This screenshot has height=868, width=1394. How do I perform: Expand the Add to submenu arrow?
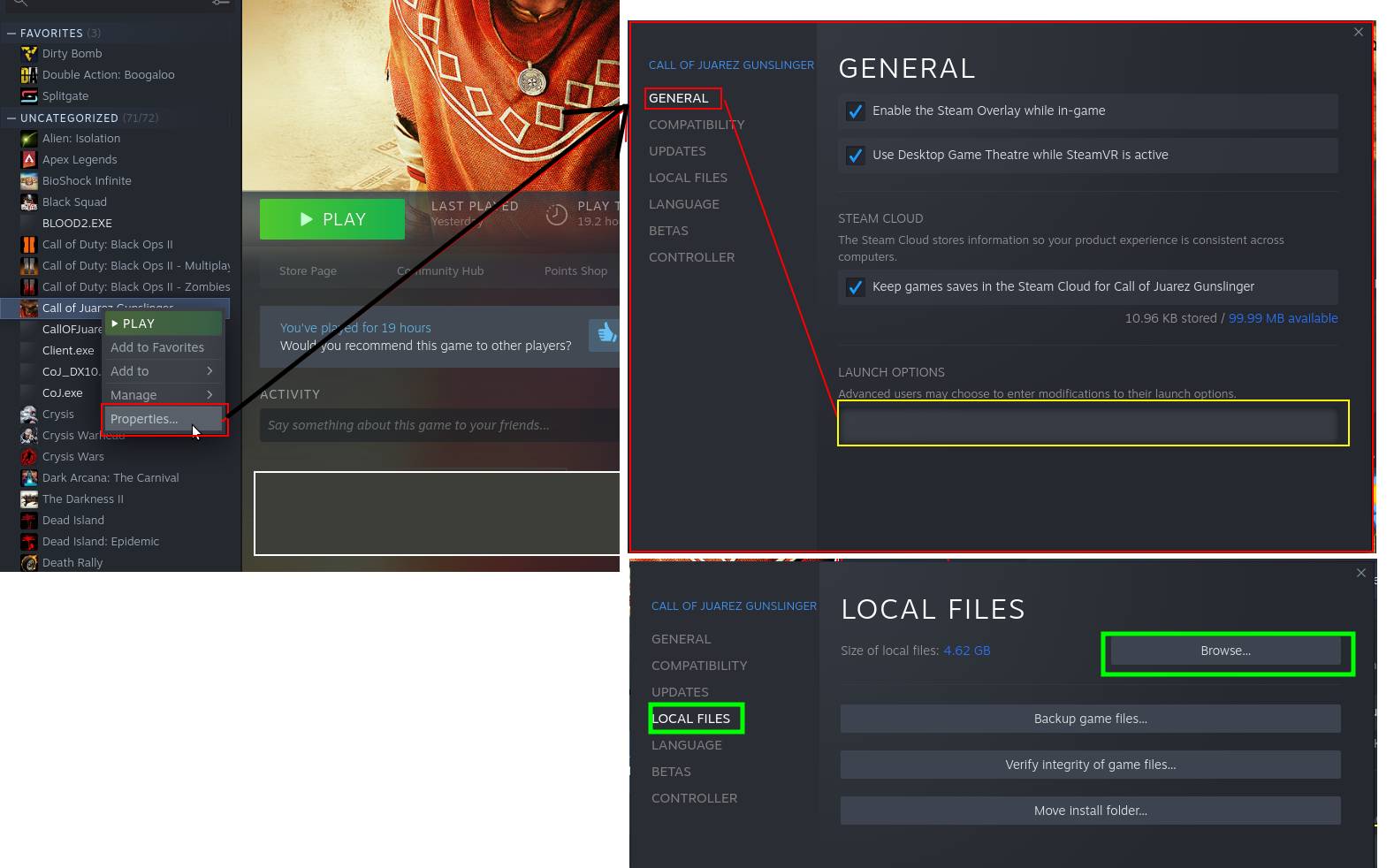coord(209,371)
